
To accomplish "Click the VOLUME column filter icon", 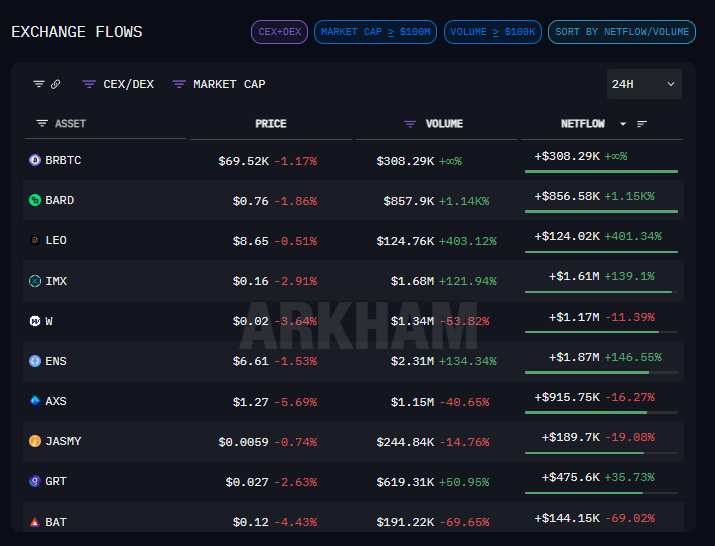I will pos(410,124).
